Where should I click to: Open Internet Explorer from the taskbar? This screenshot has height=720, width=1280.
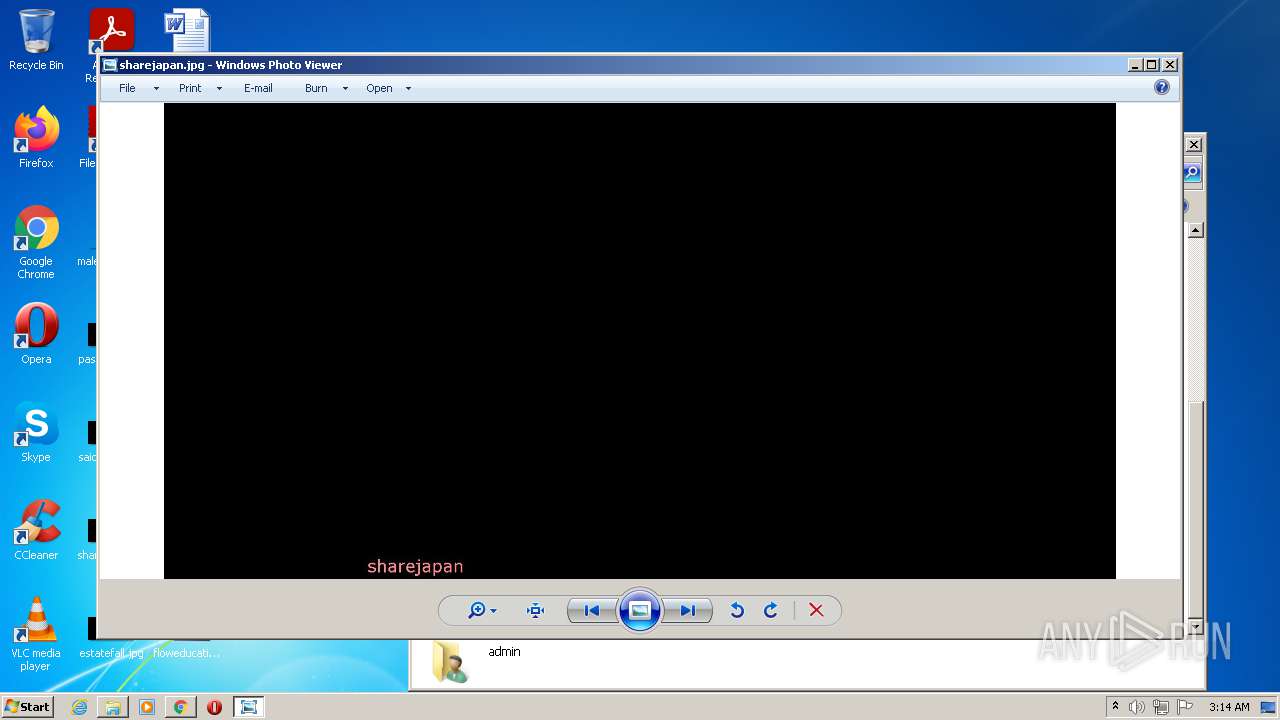(x=79, y=707)
